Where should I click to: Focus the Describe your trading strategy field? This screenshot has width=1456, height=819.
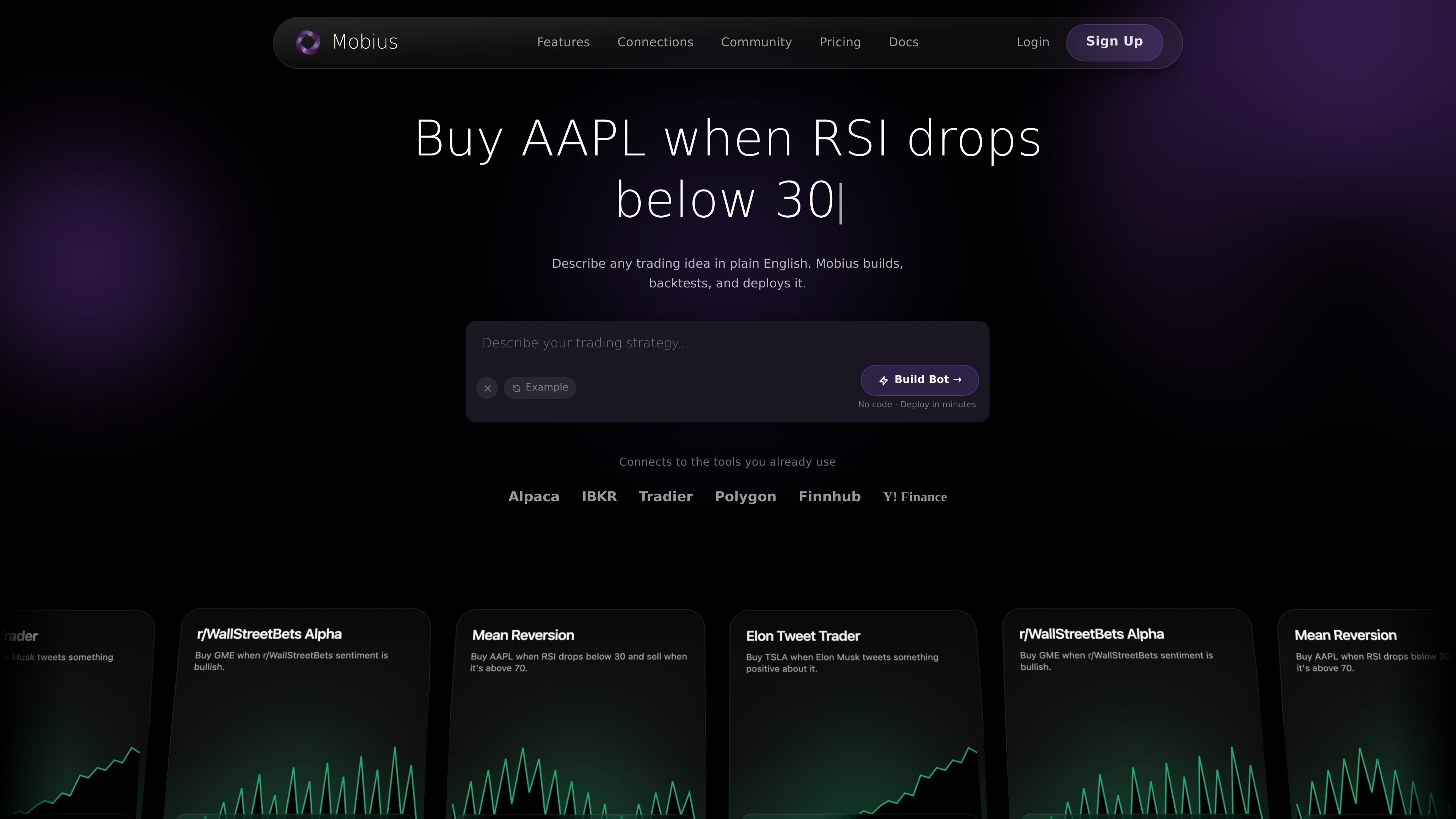pyautogui.click(x=727, y=343)
